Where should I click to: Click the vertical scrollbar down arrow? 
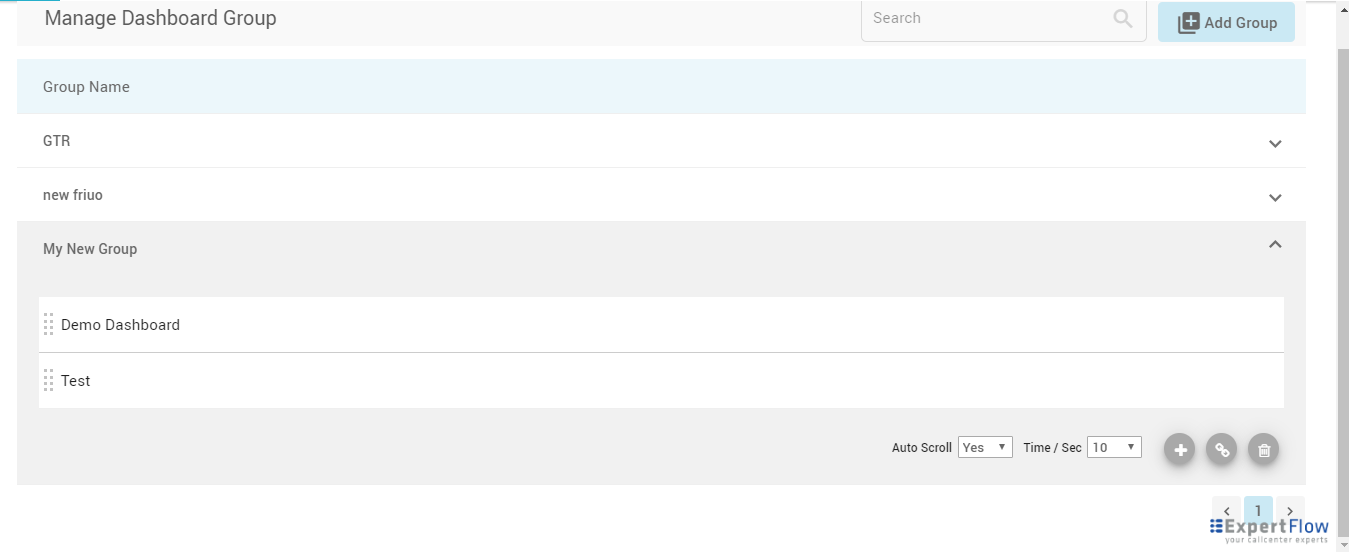click(1343, 546)
